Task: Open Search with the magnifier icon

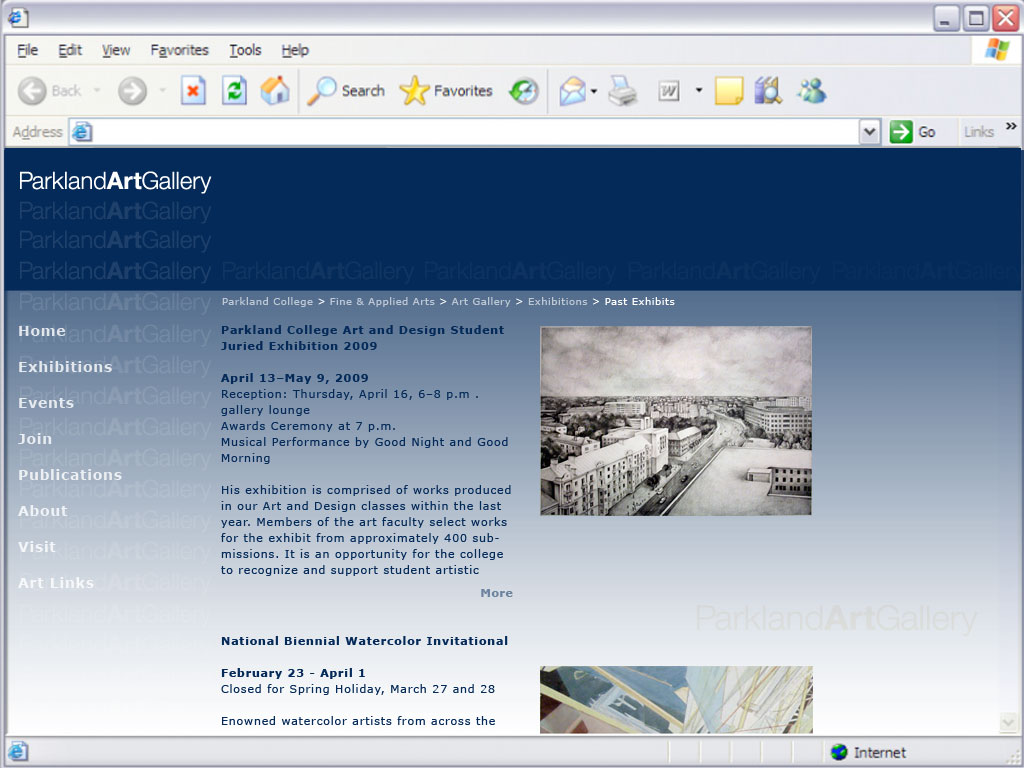Action: pos(321,91)
